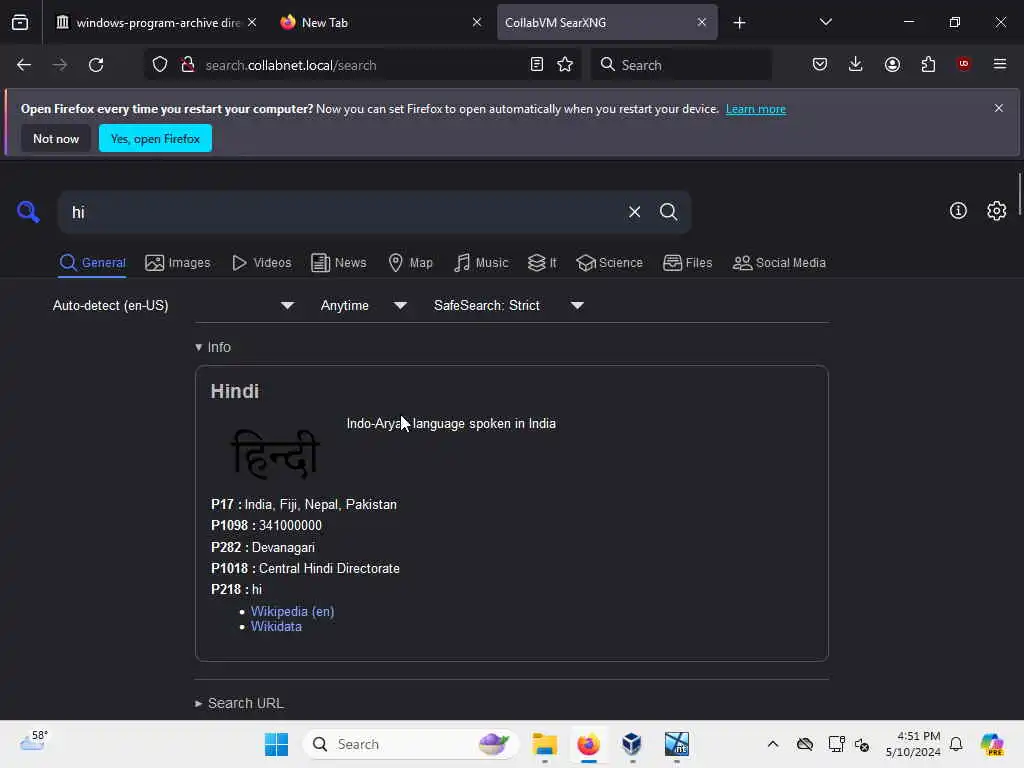Viewport: 1024px width, 768px height.
Task: Switch to the New Tab tab
Action: coord(381,23)
